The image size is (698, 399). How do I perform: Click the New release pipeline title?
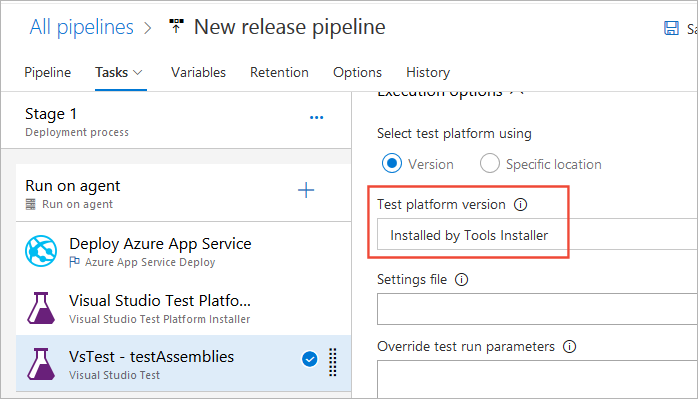point(290,27)
